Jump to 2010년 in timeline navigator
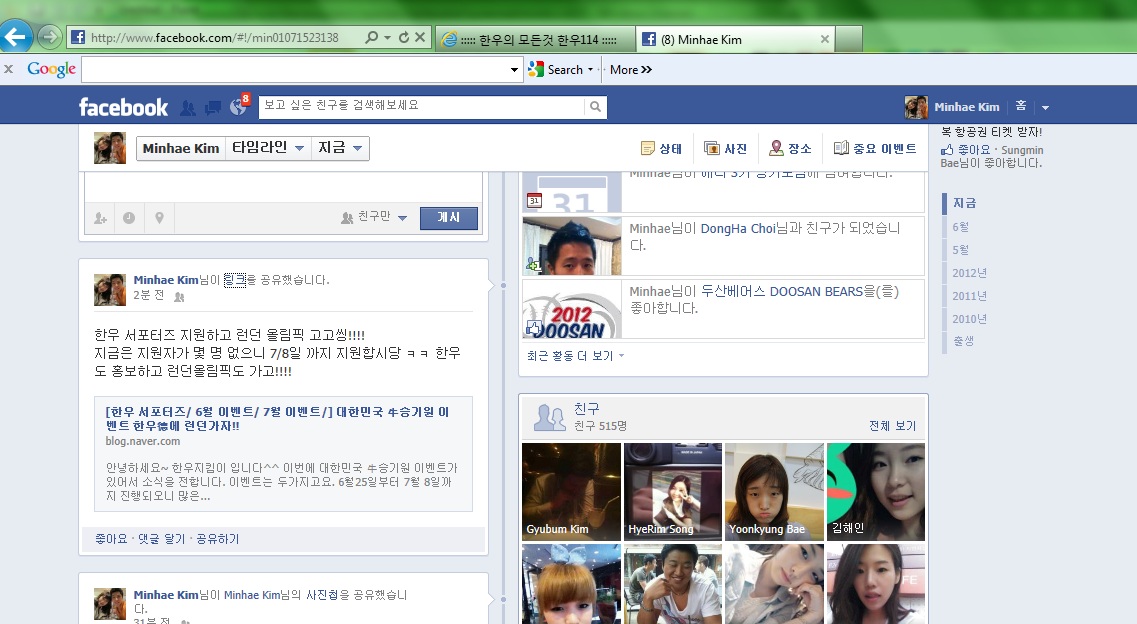 969,319
